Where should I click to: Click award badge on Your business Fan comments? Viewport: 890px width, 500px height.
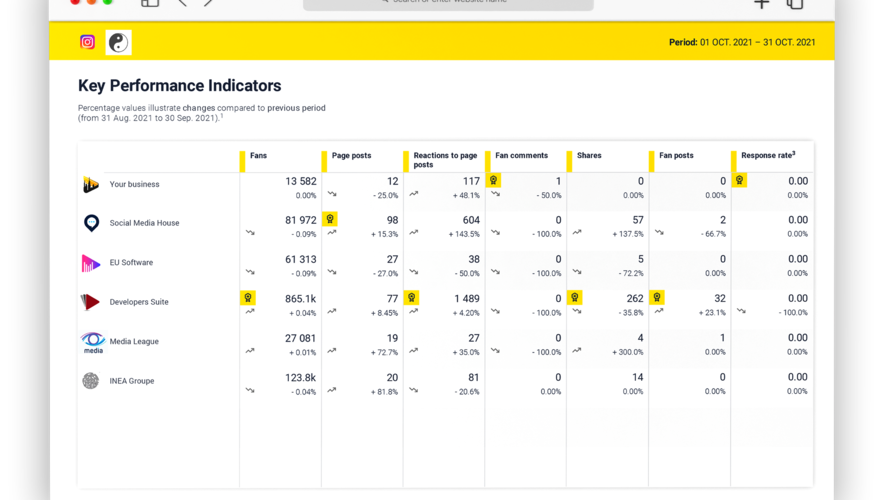pyautogui.click(x=493, y=180)
